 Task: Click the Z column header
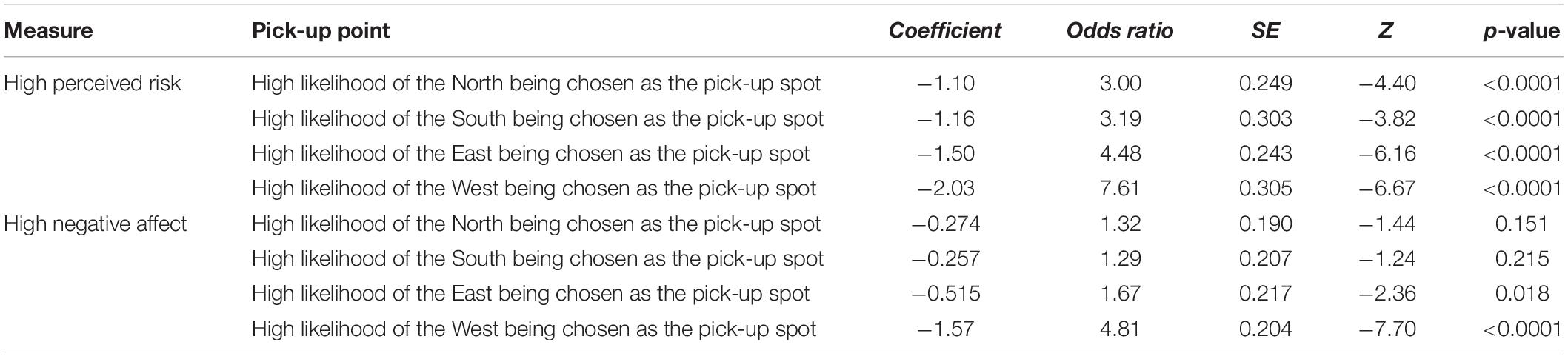pyautogui.click(x=1386, y=31)
